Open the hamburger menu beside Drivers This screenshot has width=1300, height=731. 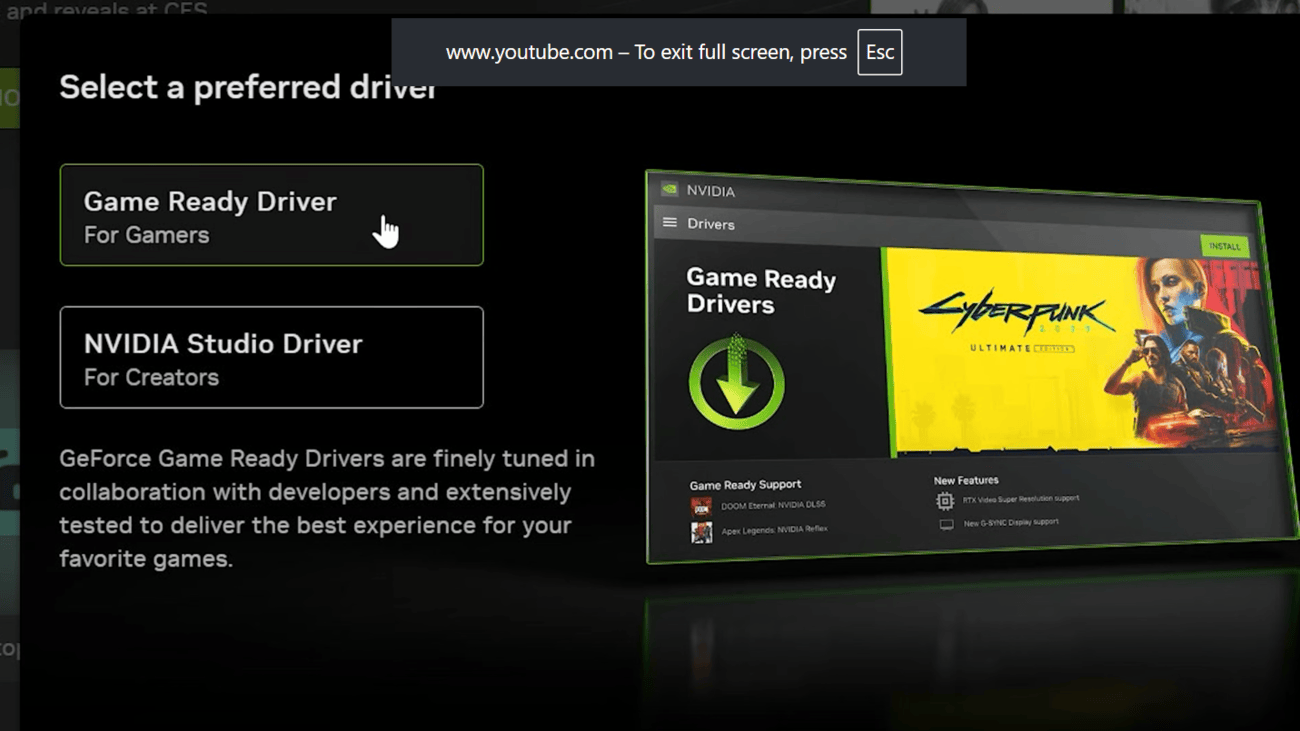(x=669, y=223)
